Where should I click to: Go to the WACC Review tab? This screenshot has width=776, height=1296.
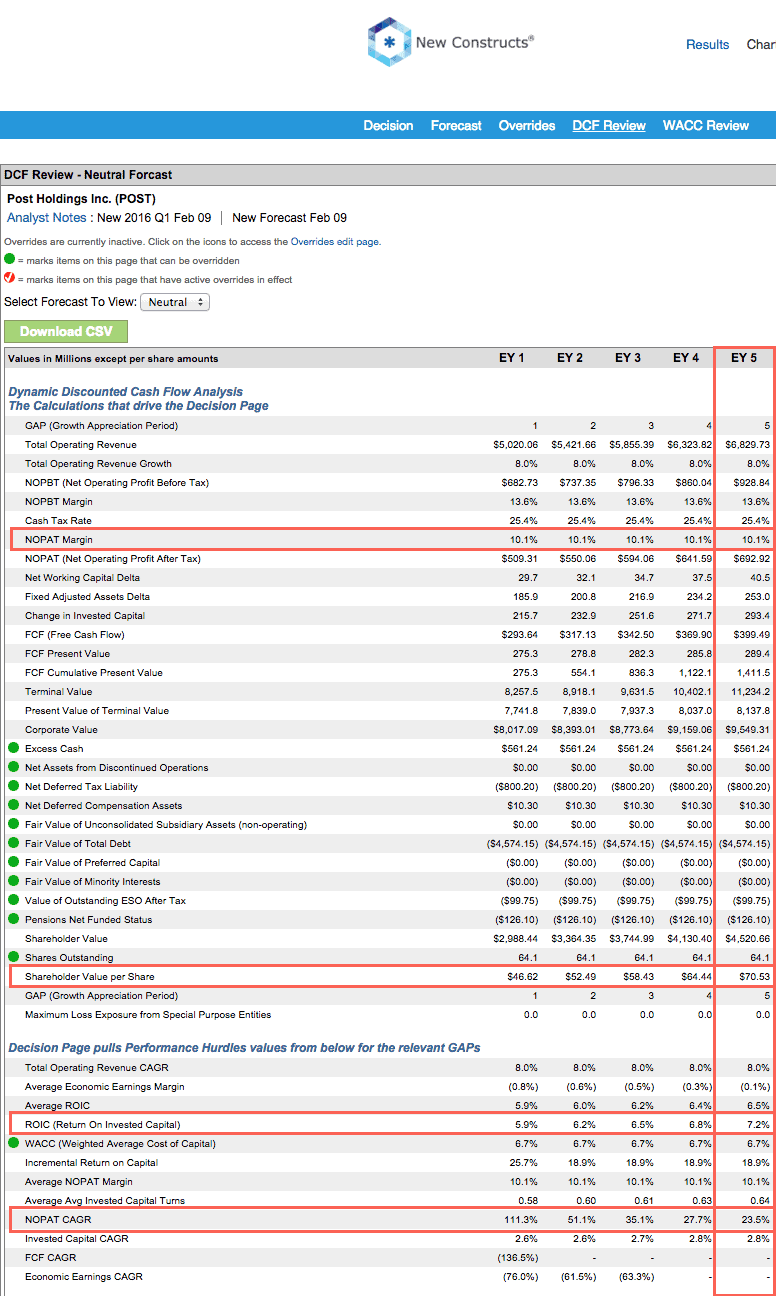tap(706, 125)
